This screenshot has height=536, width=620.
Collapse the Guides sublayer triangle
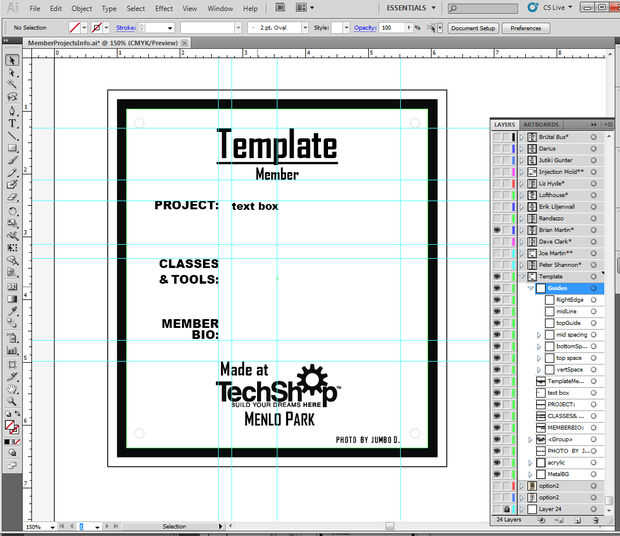(x=531, y=288)
